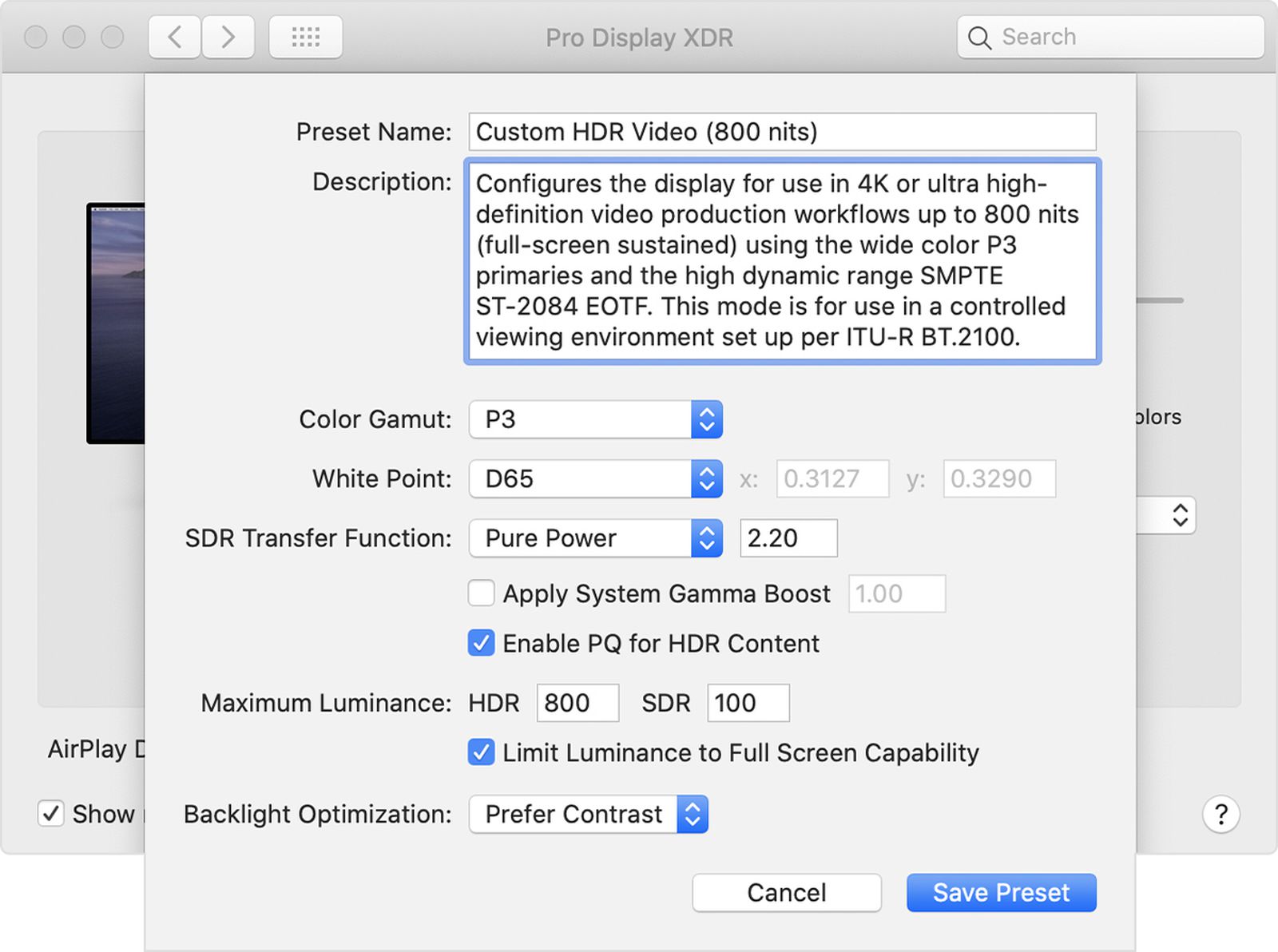Cancel the preset dialog

786,892
